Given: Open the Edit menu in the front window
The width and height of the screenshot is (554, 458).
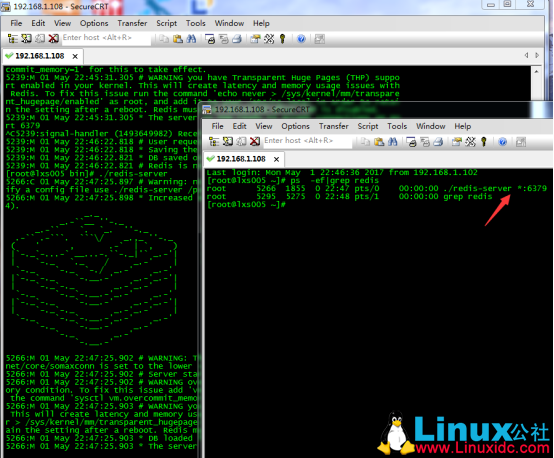Looking at the screenshot, I should (239, 126).
